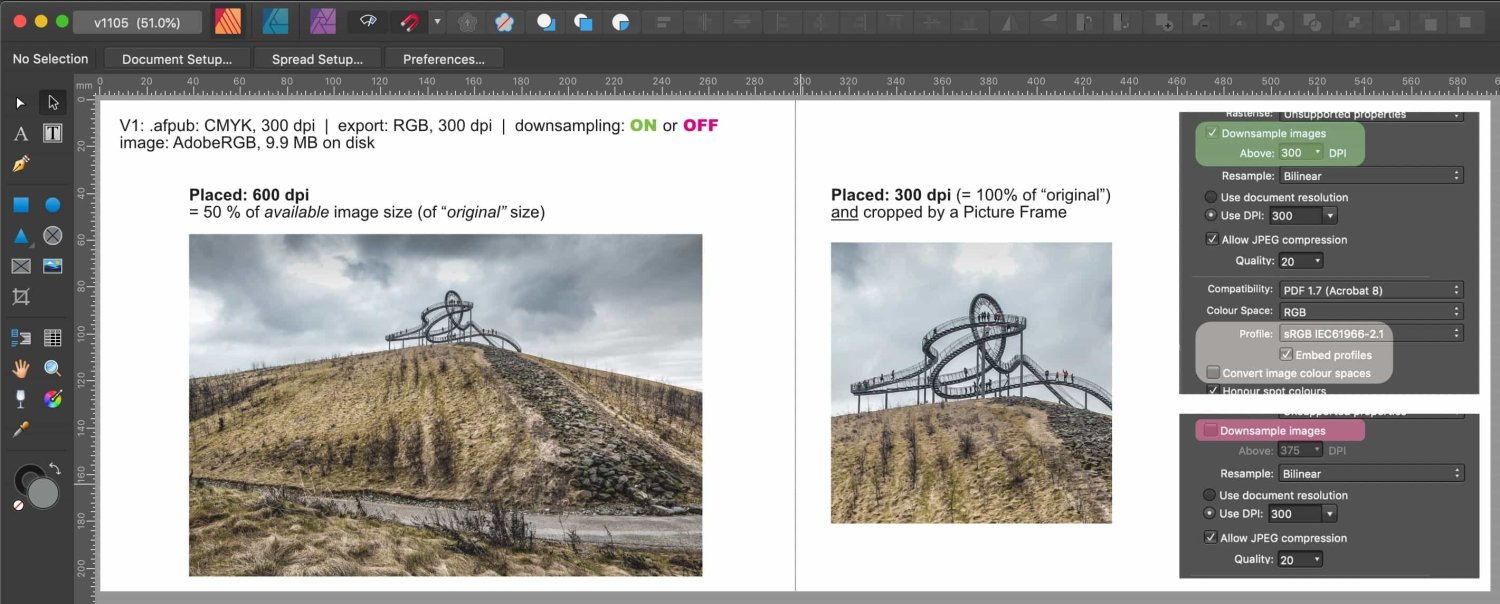The width and height of the screenshot is (1500, 604).
Task: Click the grey fill colour swatch
Action: tap(43, 493)
